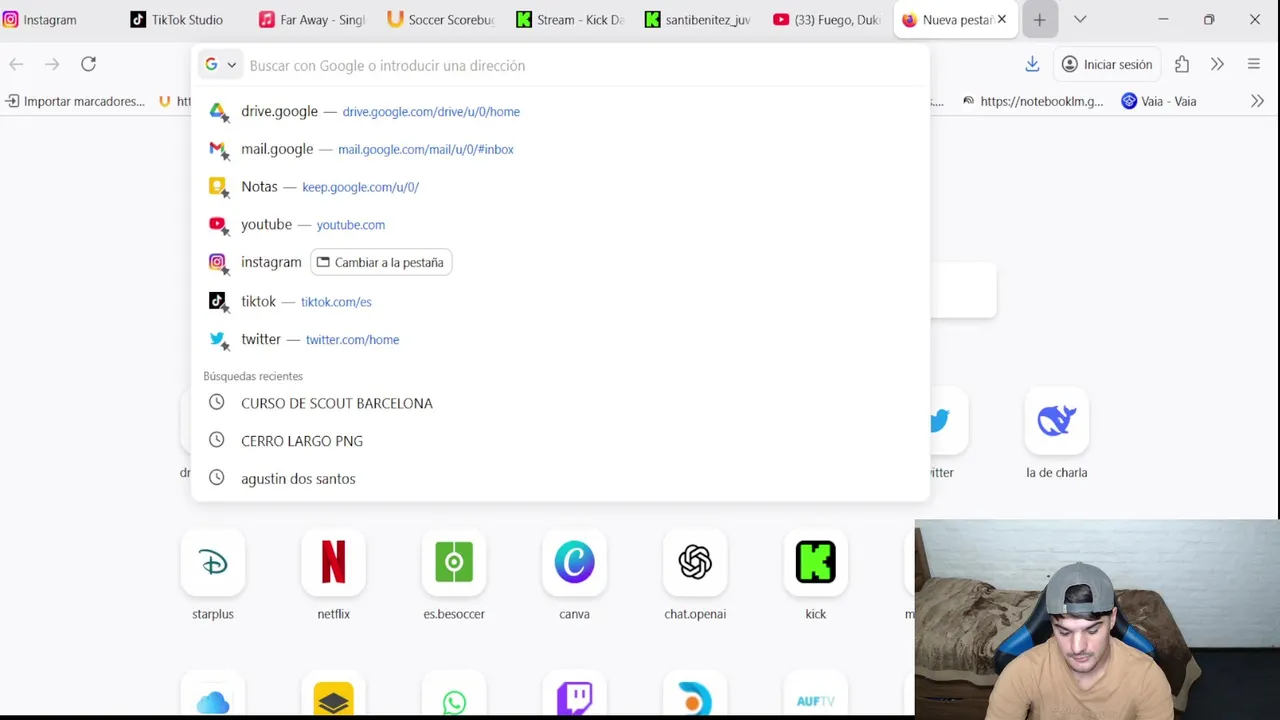Viewport: 1280px width, 720px height.
Task: Select the YouTube suggestion icon
Action: pyautogui.click(x=217, y=225)
